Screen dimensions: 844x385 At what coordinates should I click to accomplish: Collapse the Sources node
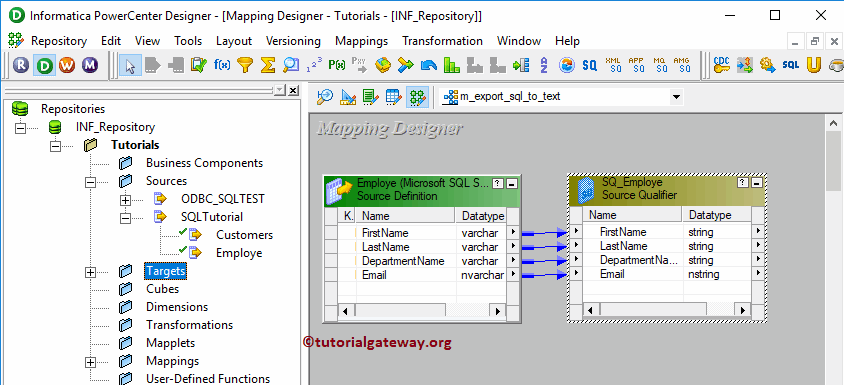point(90,182)
